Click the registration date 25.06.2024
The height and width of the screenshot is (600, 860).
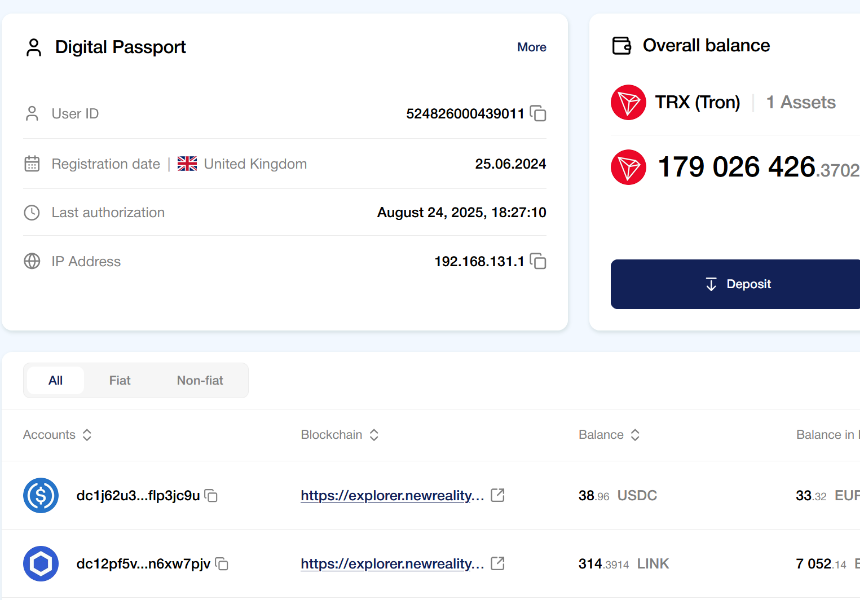pos(510,164)
